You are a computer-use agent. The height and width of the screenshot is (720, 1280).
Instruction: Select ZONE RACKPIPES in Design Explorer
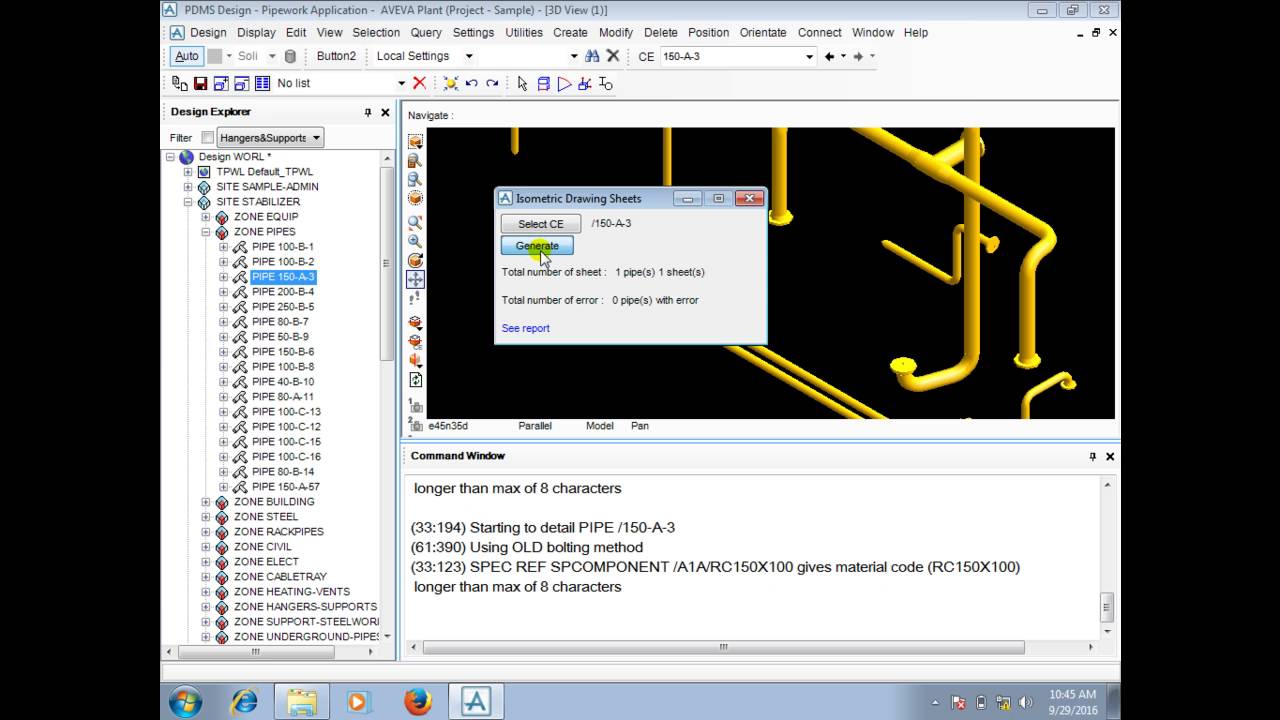point(279,532)
